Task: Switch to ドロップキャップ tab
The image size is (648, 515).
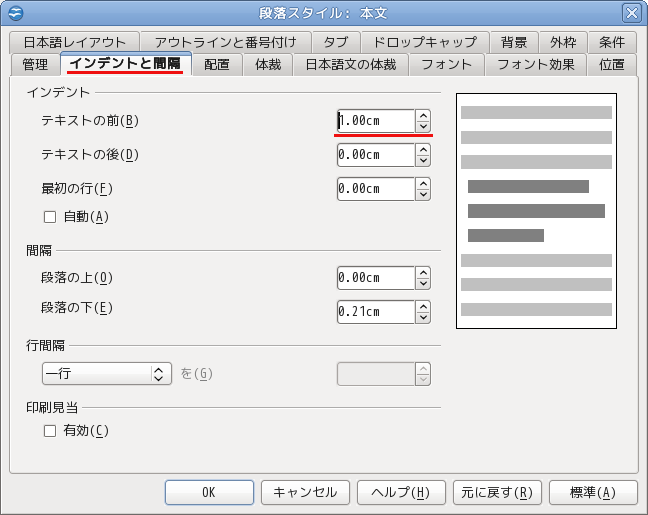Action: click(x=425, y=42)
